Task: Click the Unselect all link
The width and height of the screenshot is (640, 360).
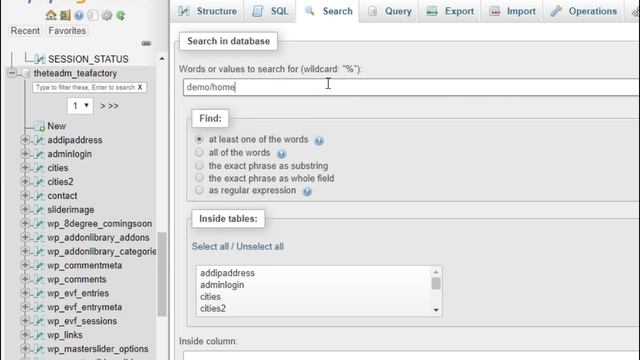Action: click(x=260, y=247)
